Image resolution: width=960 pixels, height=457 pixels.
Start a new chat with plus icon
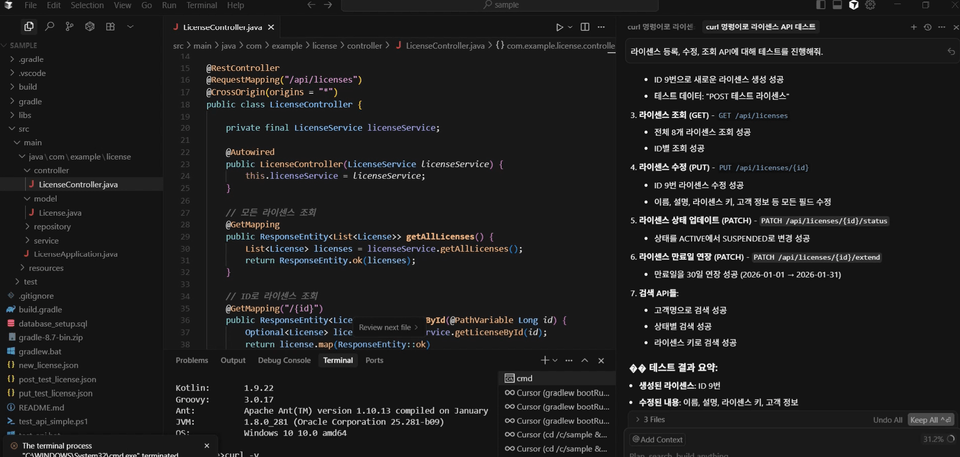pyautogui.click(x=913, y=27)
